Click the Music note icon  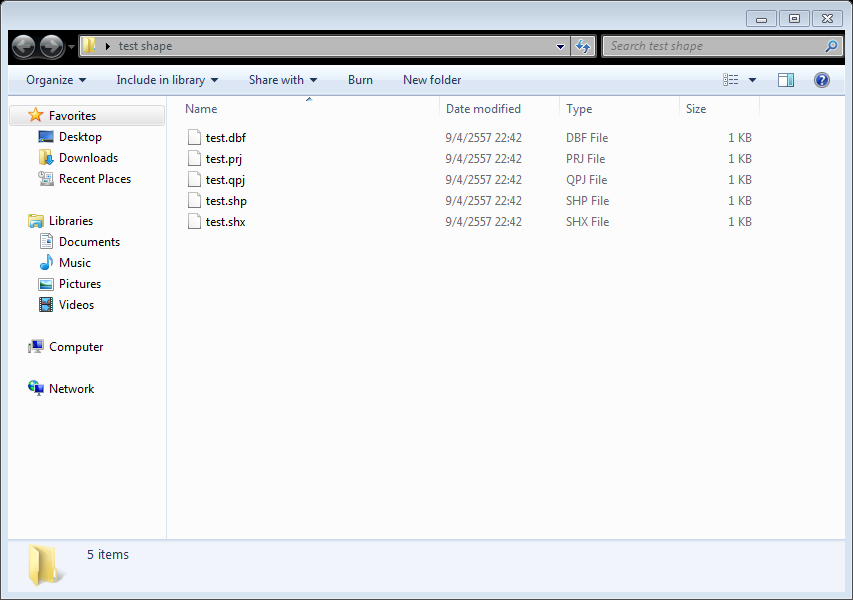tap(46, 262)
